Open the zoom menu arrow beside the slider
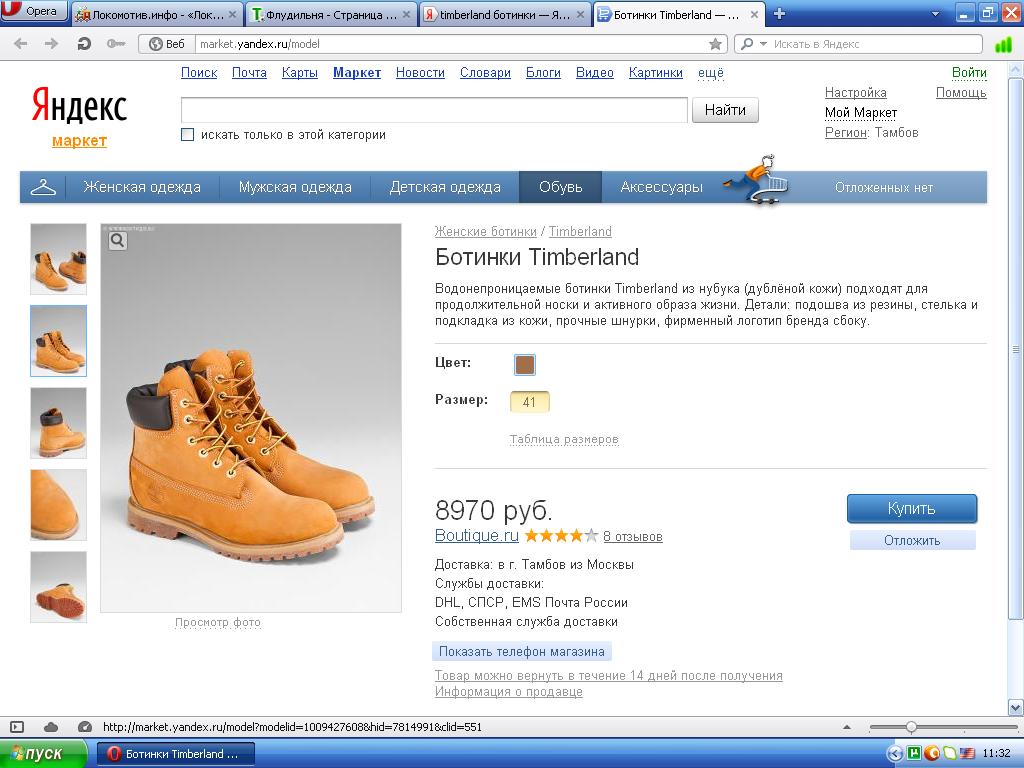This screenshot has width=1024, height=768. [x=847, y=727]
